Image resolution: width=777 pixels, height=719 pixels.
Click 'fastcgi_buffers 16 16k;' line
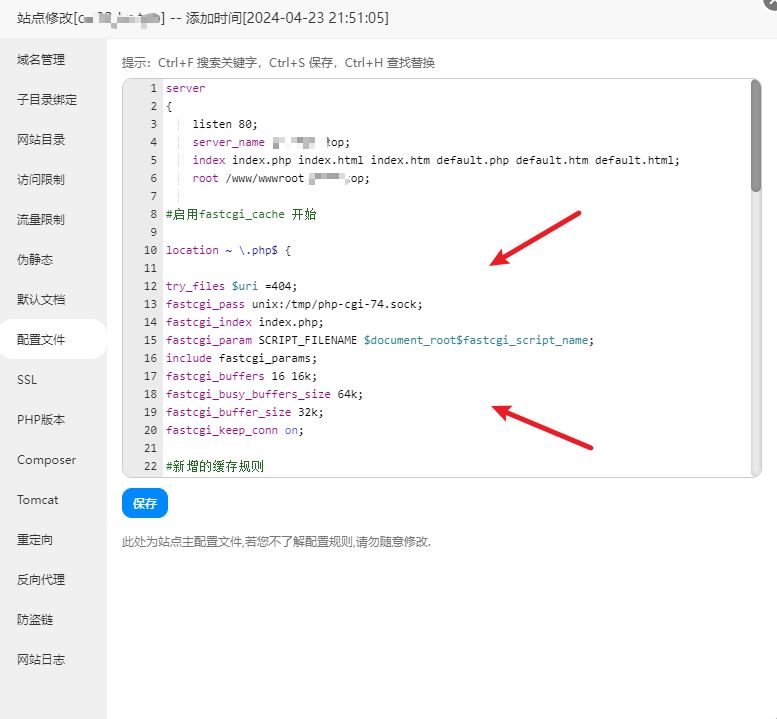click(x=241, y=376)
